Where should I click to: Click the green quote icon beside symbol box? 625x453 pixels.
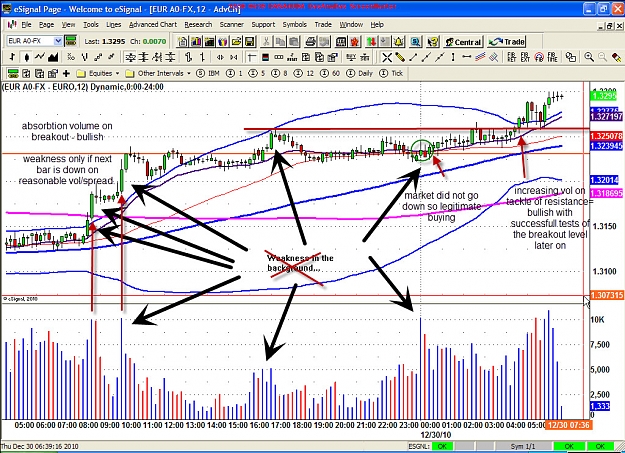[71, 41]
